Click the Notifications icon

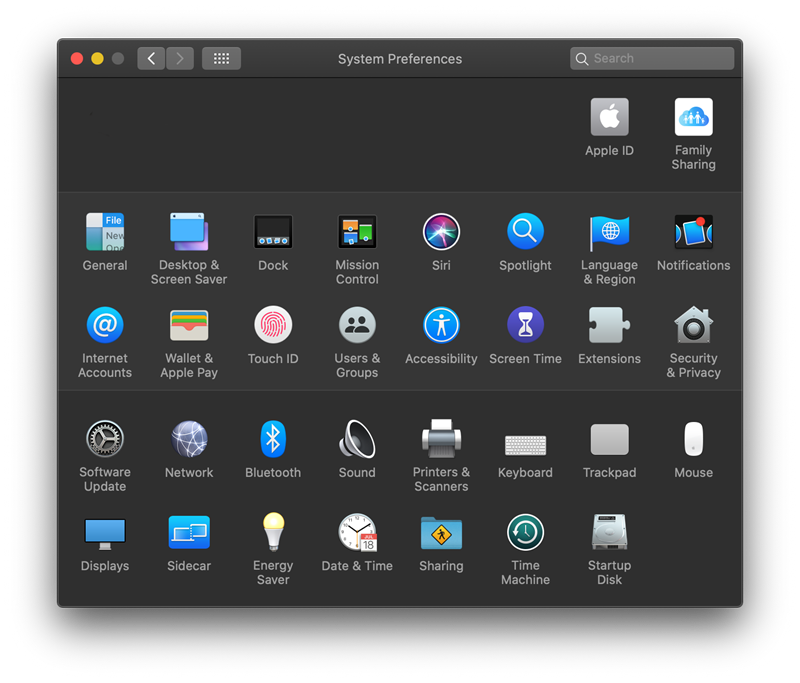(693, 232)
